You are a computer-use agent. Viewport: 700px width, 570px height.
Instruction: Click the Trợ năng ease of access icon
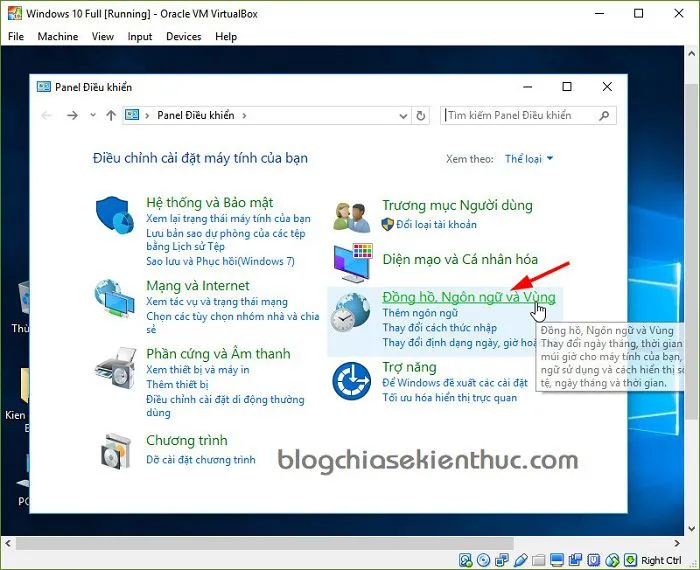352,380
